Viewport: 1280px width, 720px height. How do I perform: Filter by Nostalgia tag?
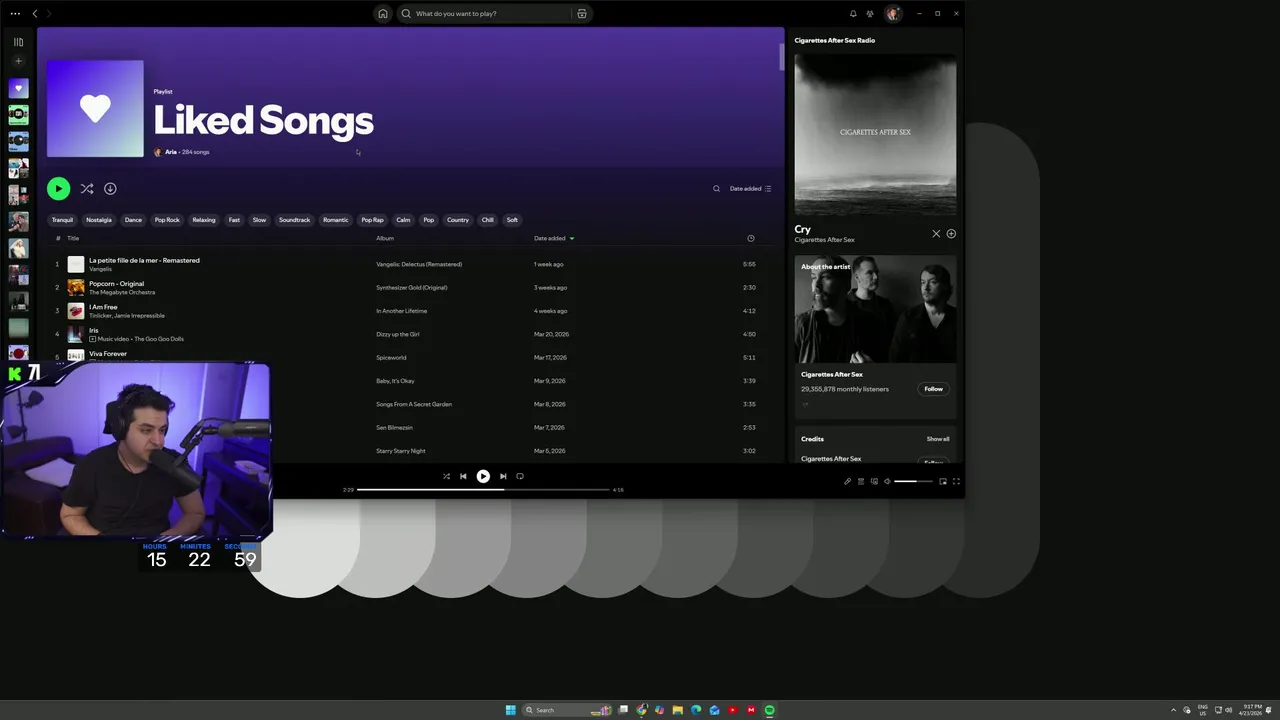click(x=99, y=220)
